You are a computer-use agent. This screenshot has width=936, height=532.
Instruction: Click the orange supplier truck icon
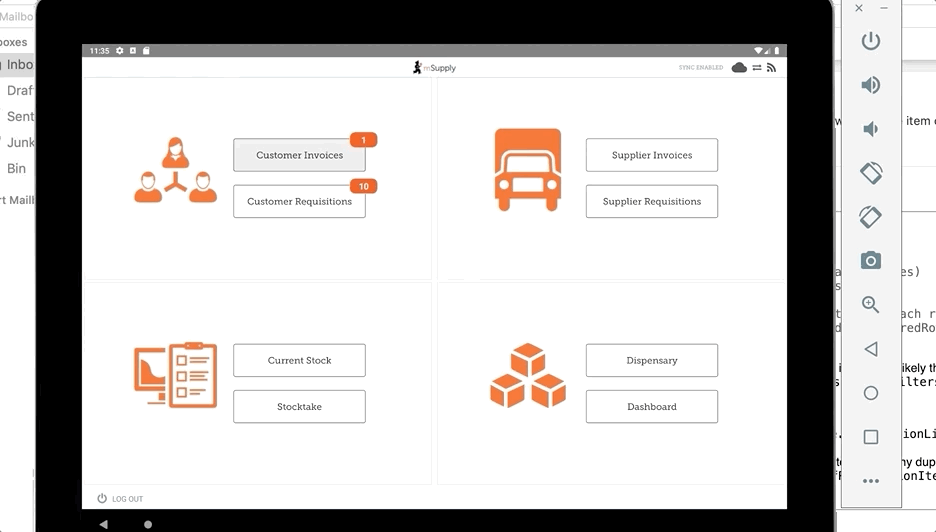(528, 170)
